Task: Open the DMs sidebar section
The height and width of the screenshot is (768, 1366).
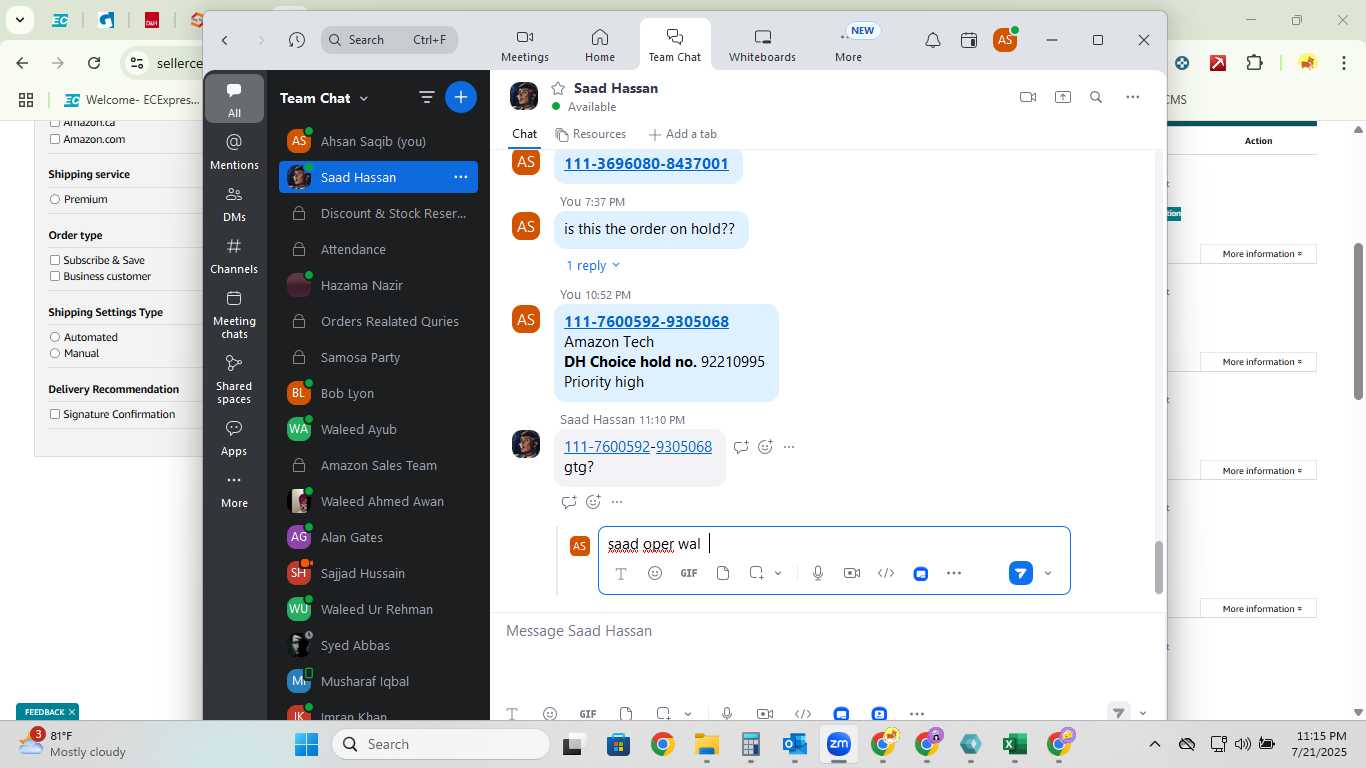Action: [234, 203]
